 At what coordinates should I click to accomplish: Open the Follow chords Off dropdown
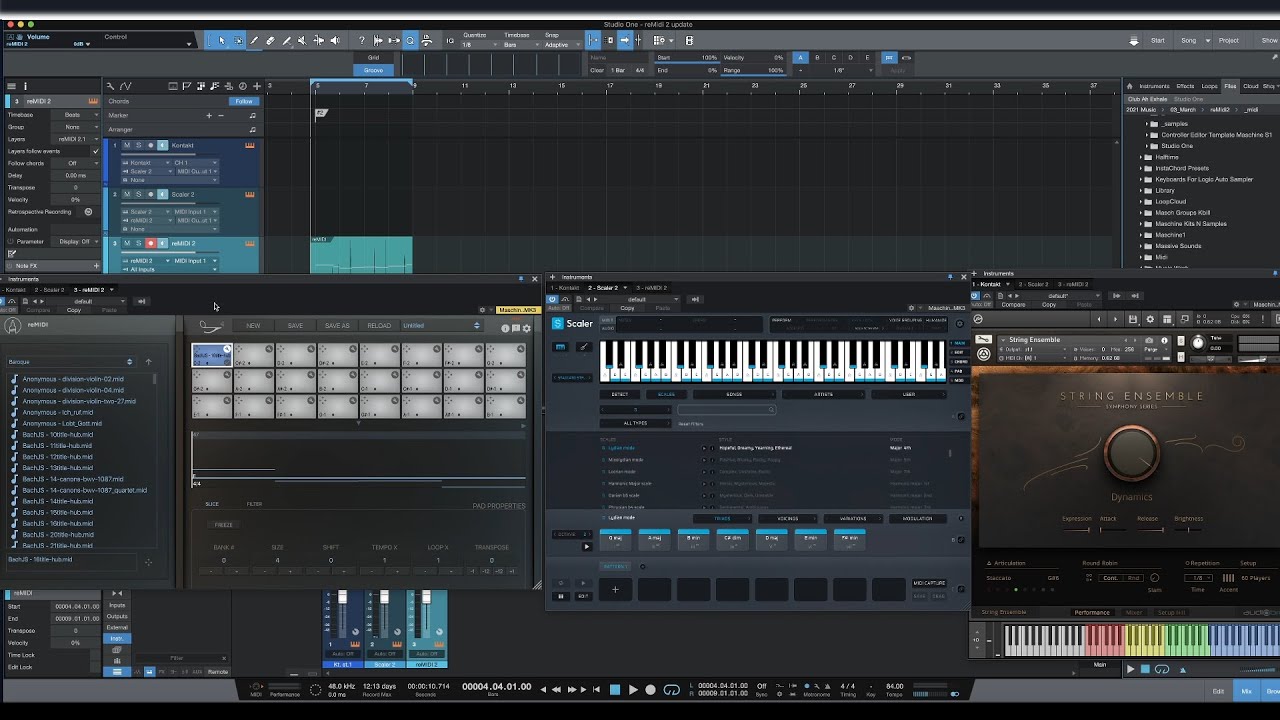76,163
